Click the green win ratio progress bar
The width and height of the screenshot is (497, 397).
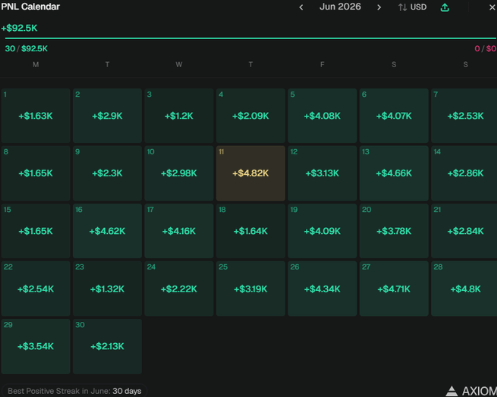pyautogui.click(x=250, y=38)
